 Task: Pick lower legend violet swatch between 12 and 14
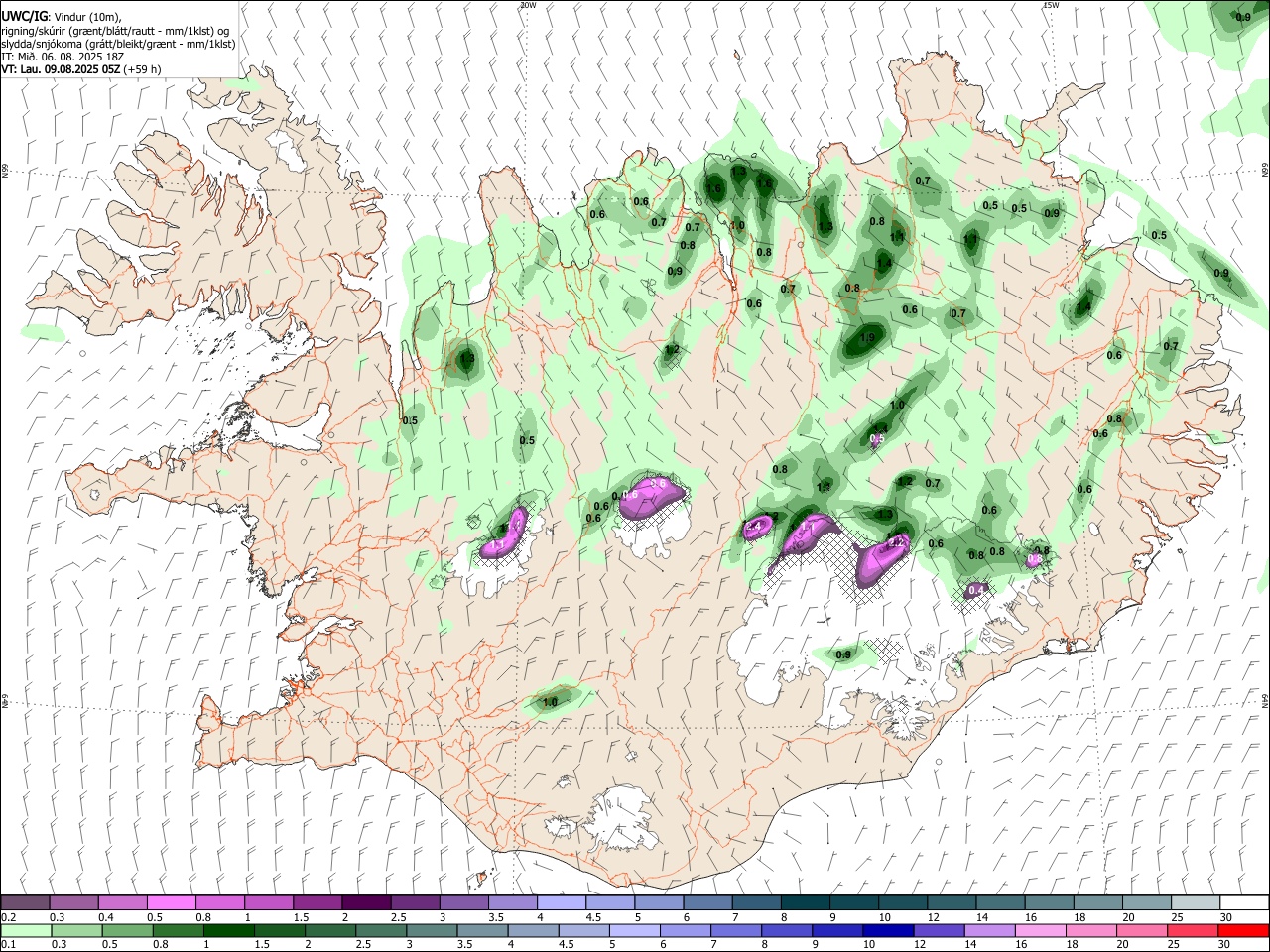point(939,930)
